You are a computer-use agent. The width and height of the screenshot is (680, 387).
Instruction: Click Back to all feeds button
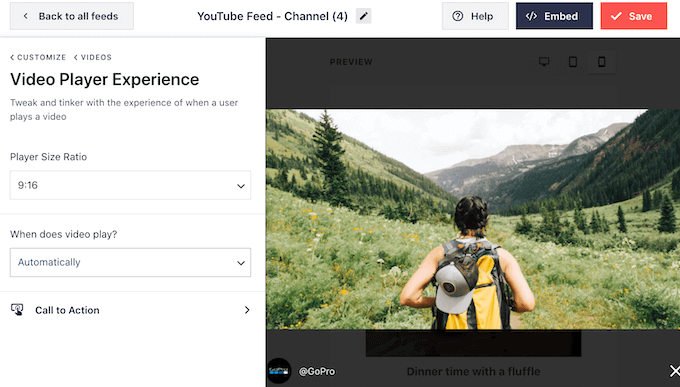[72, 16]
